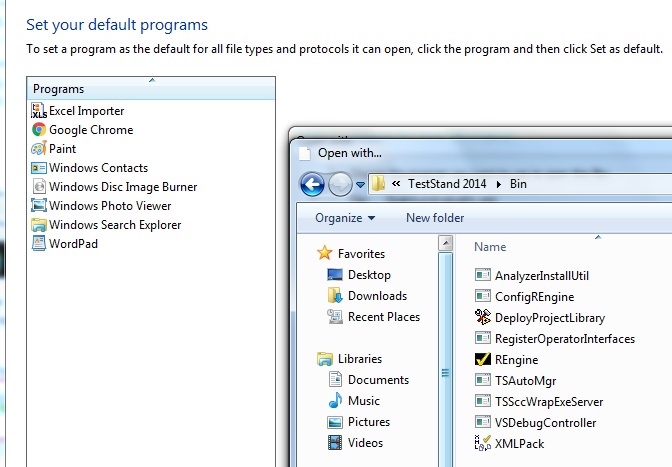Open Documents library label
672x467 pixels.
tap(378, 380)
